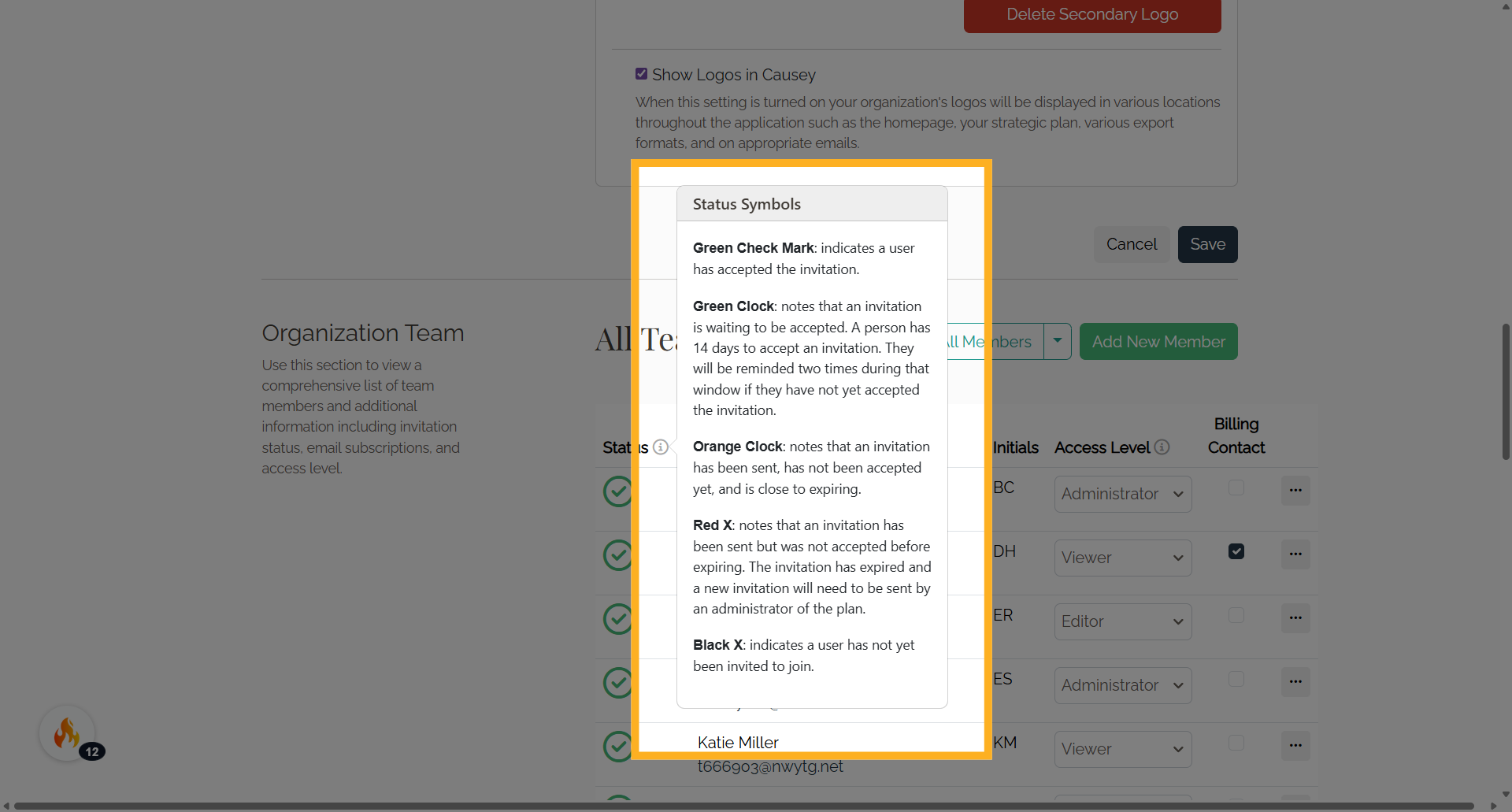The height and width of the screenshot is (812, 1512).
Task: Click the Status Symbols popover header
Action: click(812, 204)
